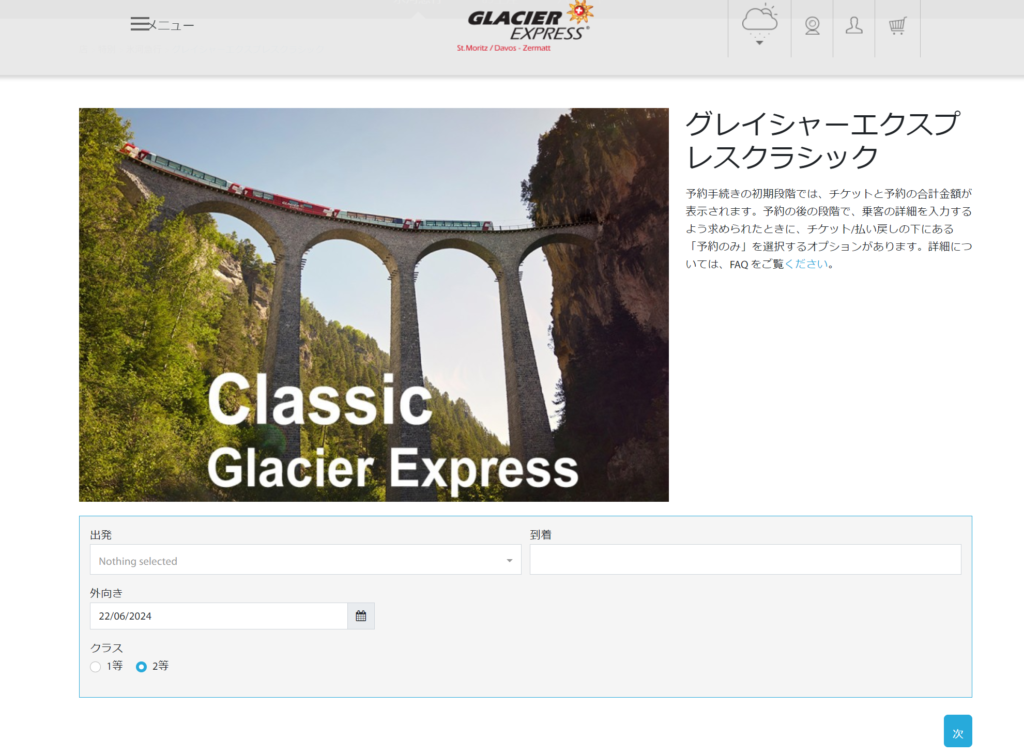Viewport: 1024px width, 755px height.
Task: Open the weather cloud icon
Action: [x=759, y=18]
